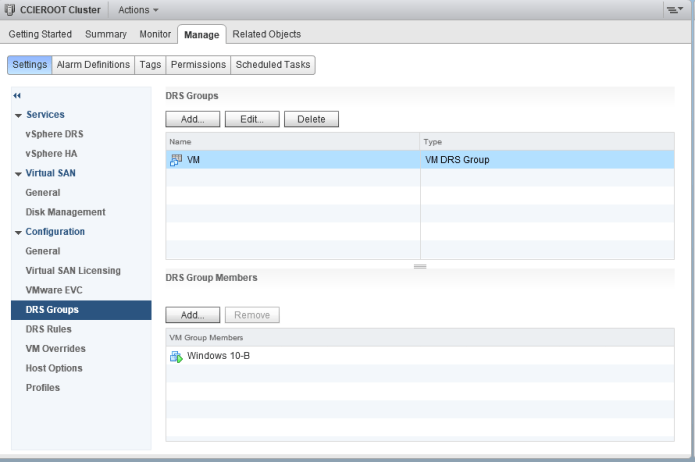695x462 pixels.
Task: Click the Edit button for DRS Groups
Action: click(251, 119)
